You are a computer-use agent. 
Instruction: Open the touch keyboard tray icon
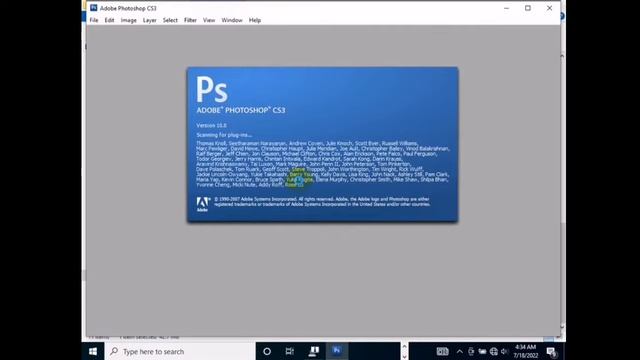point(442,351)
